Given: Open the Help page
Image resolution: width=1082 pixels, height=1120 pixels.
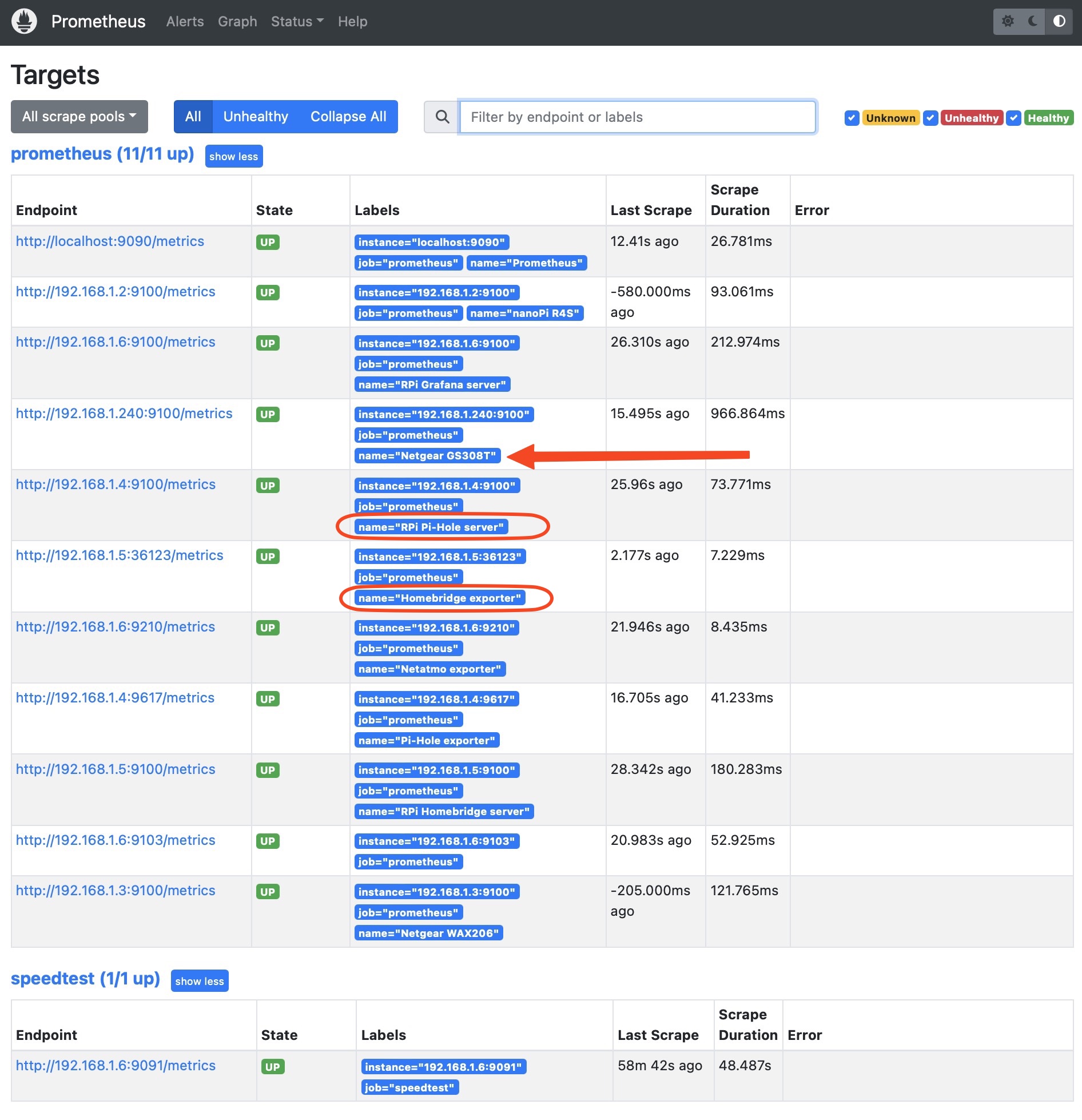Looking at the screenshot, I should coord(352,22).
